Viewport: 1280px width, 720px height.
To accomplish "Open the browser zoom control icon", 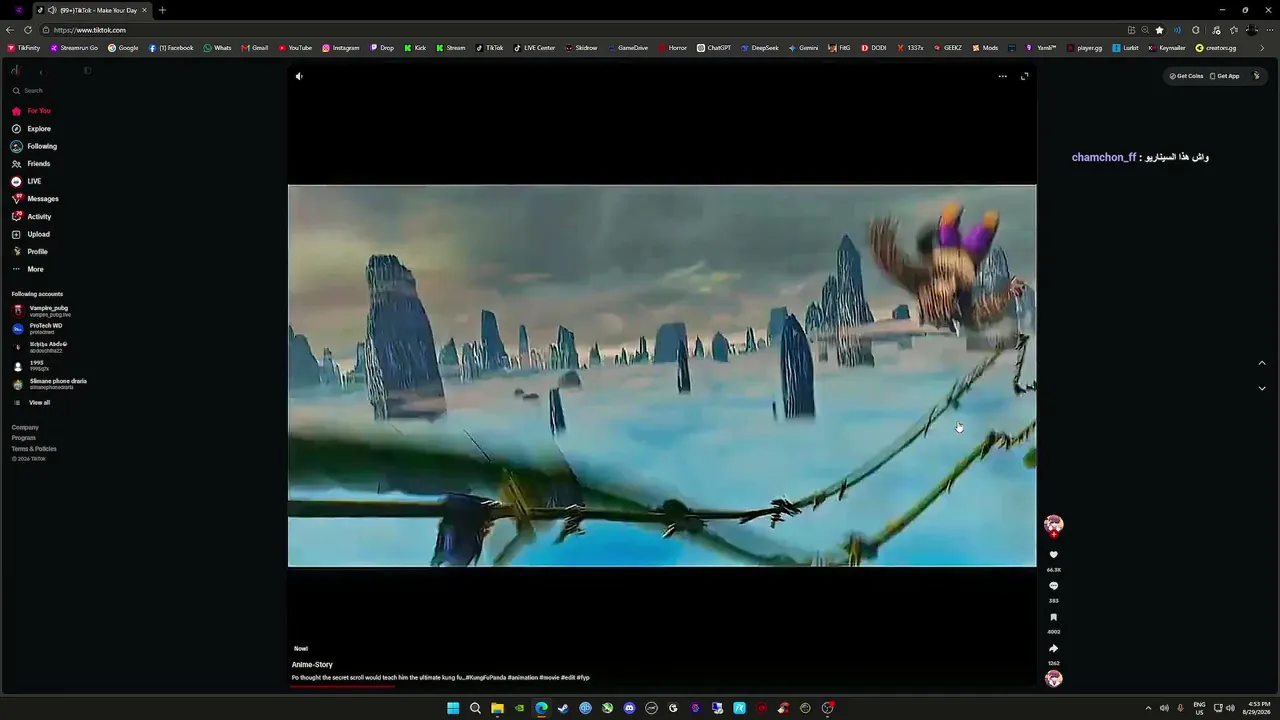I will (x=1145, y=30).
